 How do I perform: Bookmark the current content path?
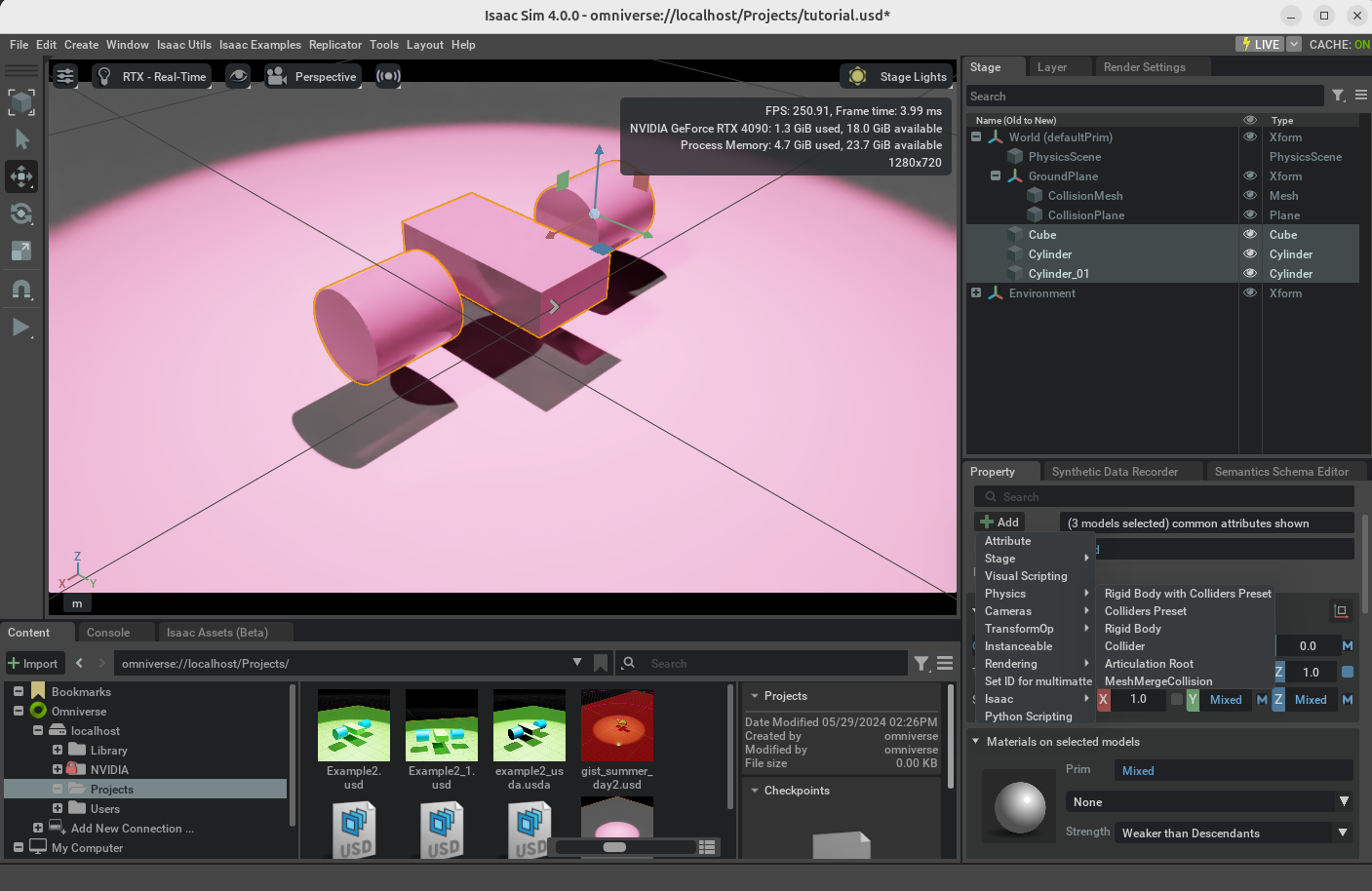point(601,663)
